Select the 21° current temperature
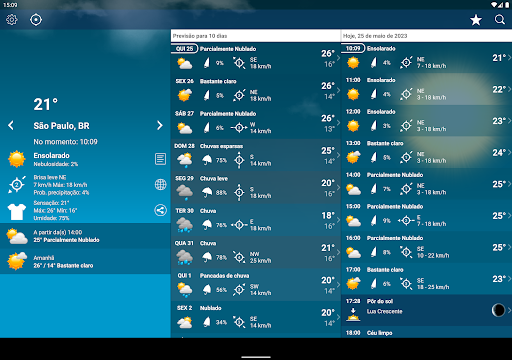Viewport: 512px width, 360px height. coord(46,104)
